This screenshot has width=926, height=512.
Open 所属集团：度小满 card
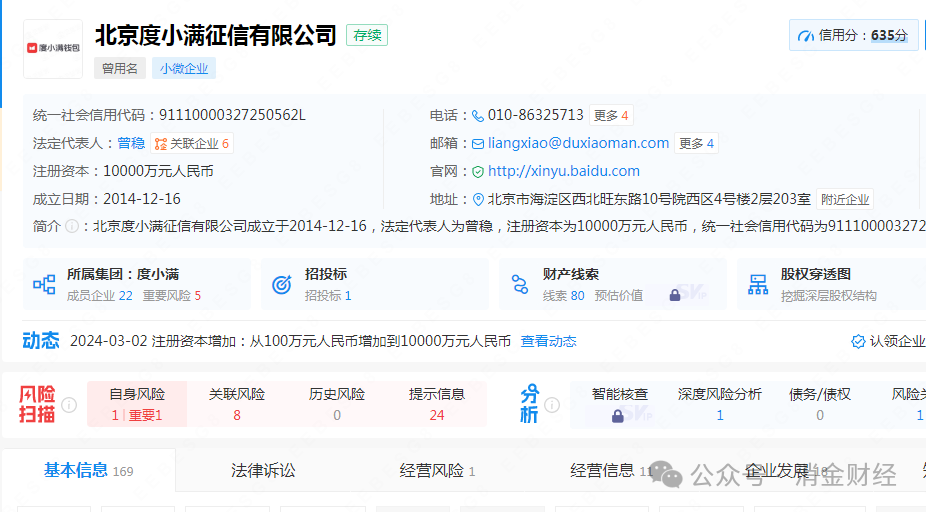137,284
